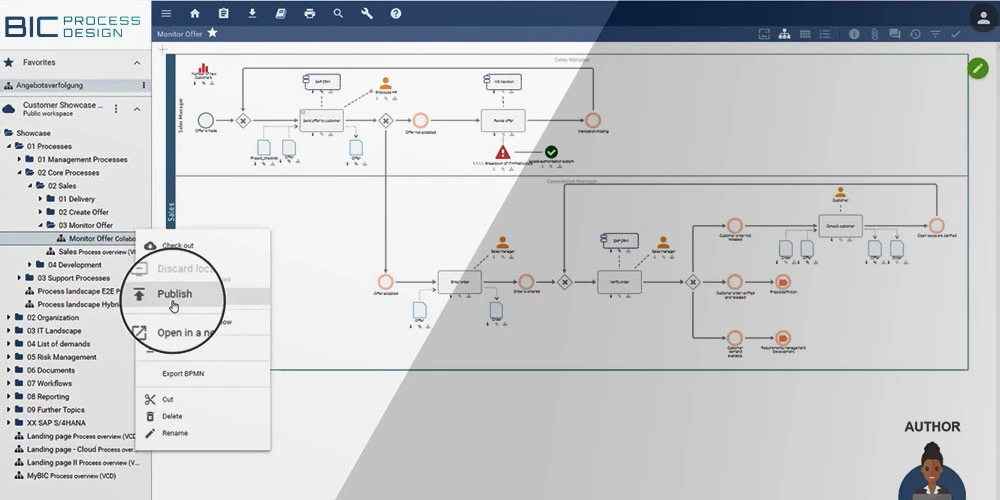This screenshot has height=500, width=1000.
Task: Expand the 04 Development folder arrow
Action: [30, 265]
